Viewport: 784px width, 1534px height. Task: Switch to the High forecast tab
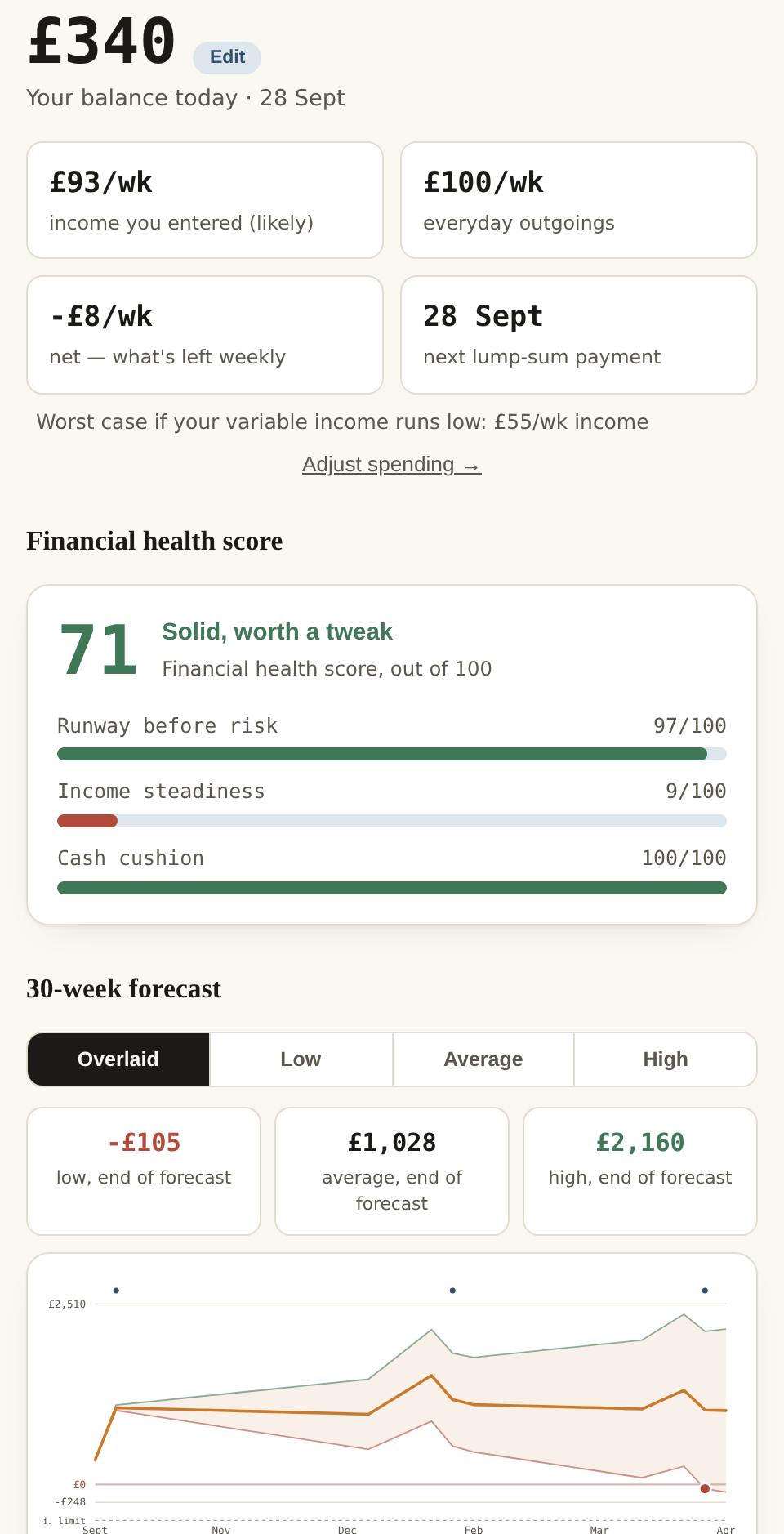click(666, 1059)
